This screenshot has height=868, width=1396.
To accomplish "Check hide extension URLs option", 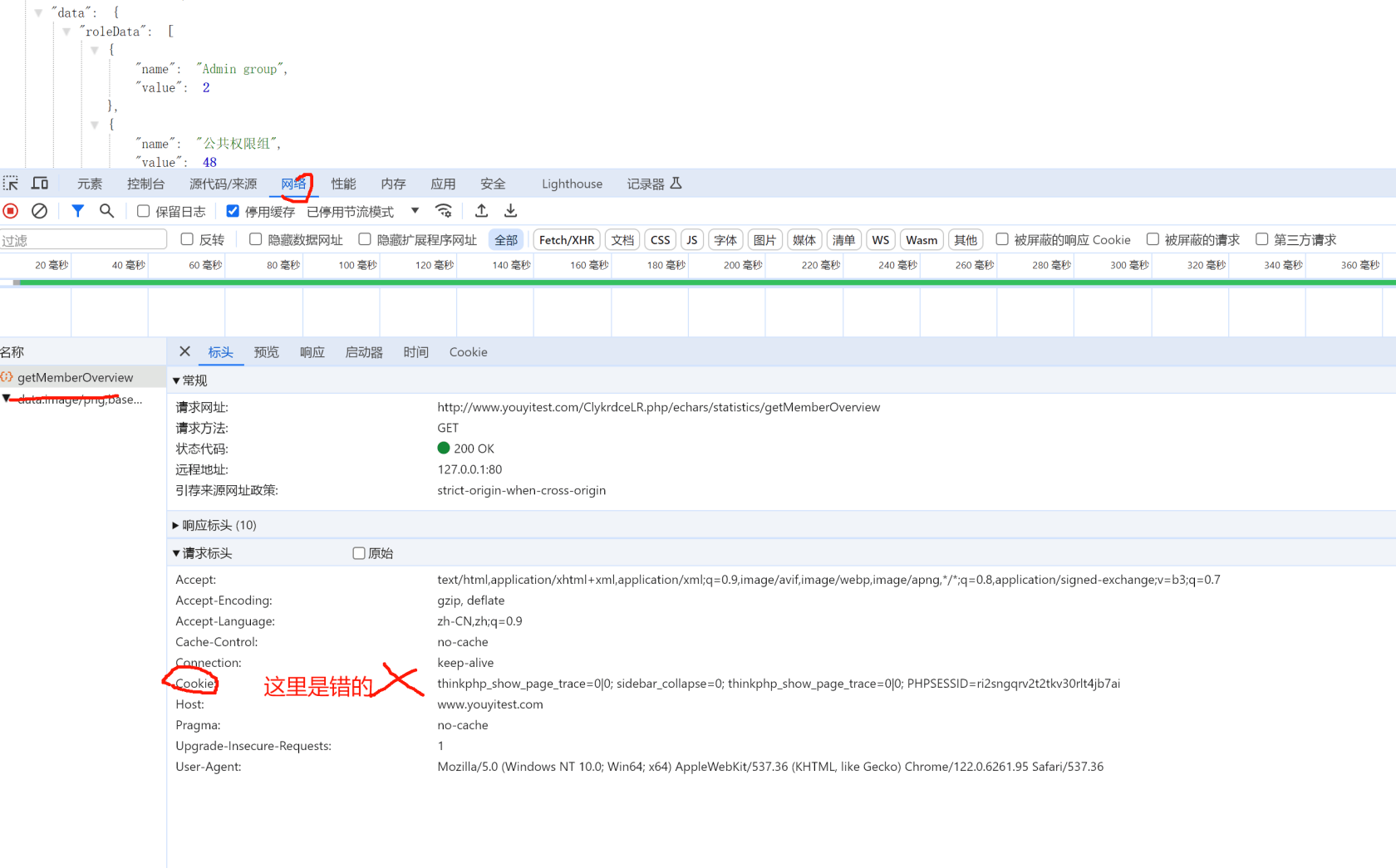I will pyautogui.click(x=364, y=239).
